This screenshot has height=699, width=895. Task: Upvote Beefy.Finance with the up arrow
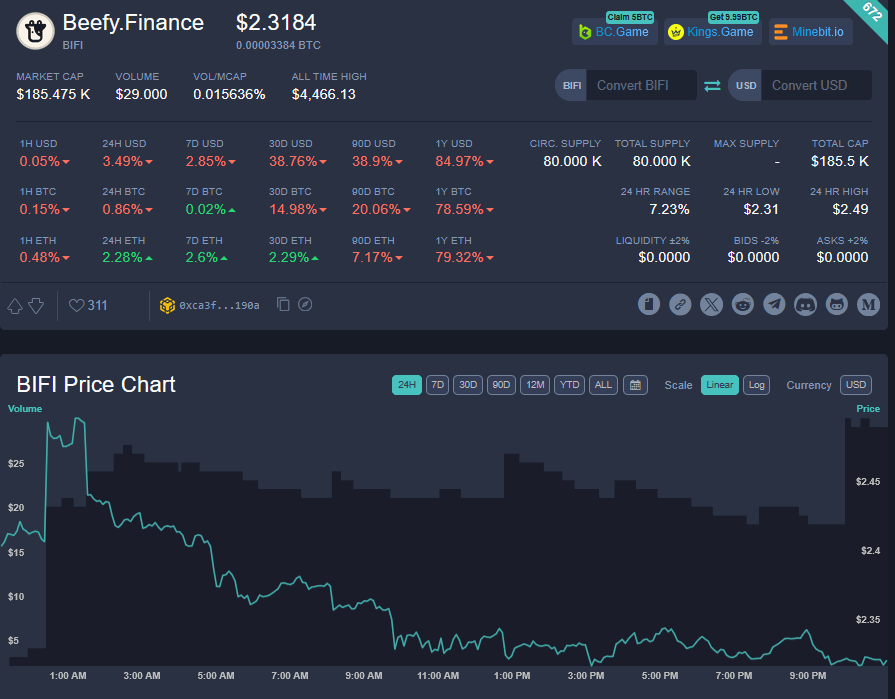click(15, 305)
